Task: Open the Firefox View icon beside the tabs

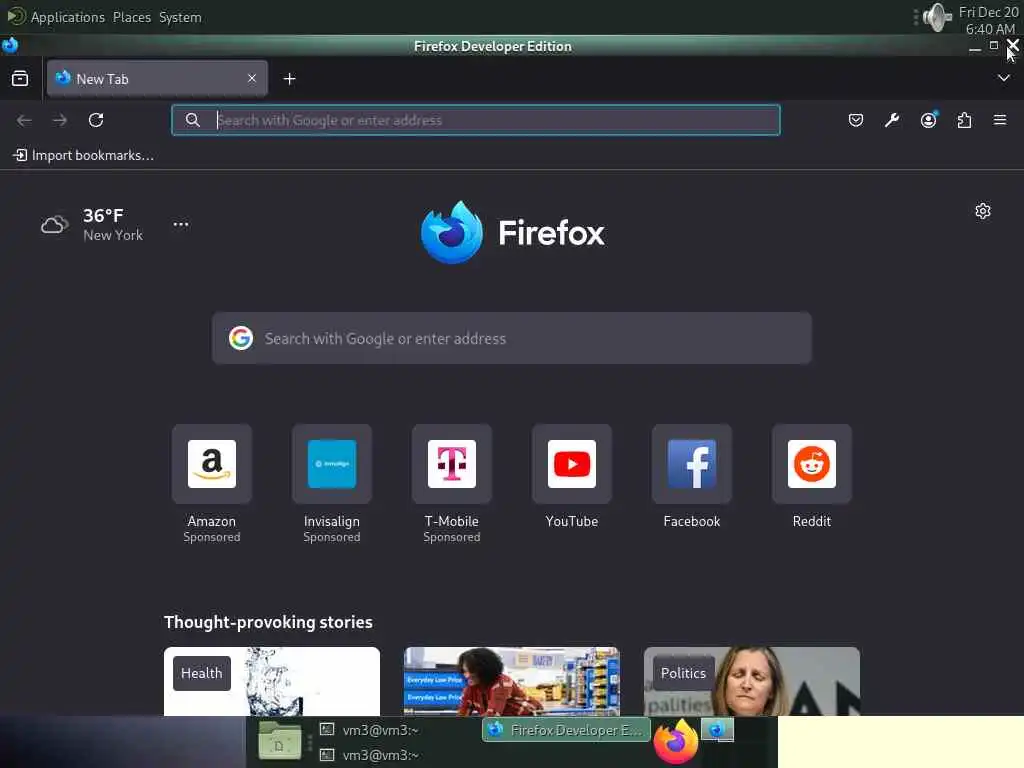Action: [20, 79]
